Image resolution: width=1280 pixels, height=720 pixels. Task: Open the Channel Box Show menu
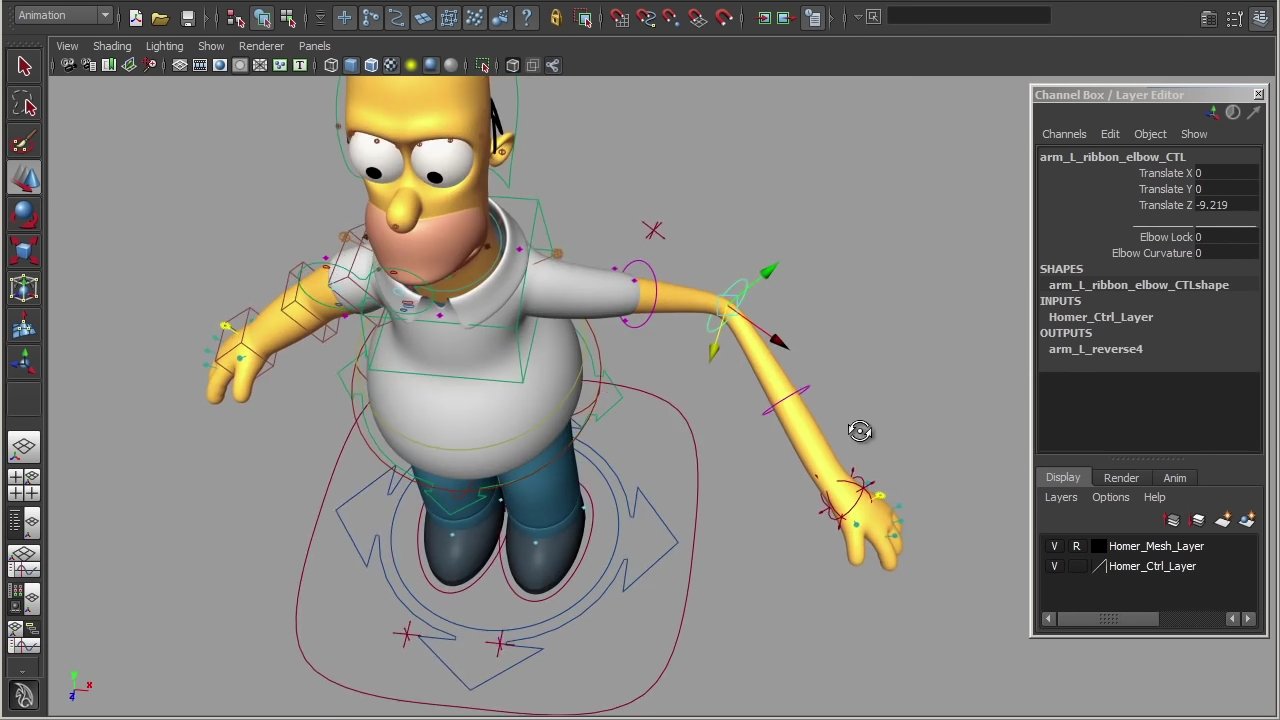[x=1194, y=134]
